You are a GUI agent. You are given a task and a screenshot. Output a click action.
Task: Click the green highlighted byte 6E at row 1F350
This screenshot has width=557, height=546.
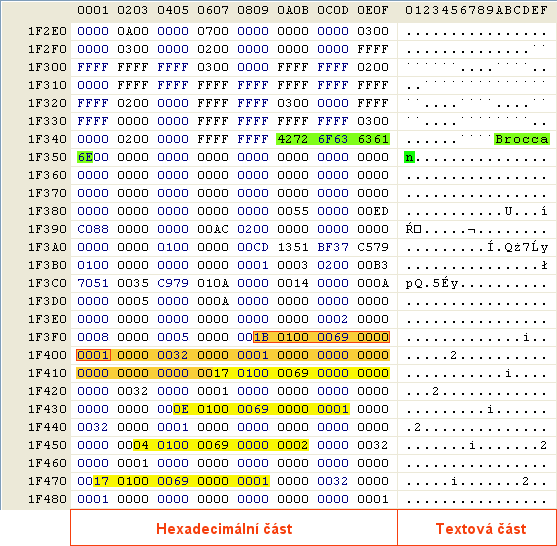85,157
